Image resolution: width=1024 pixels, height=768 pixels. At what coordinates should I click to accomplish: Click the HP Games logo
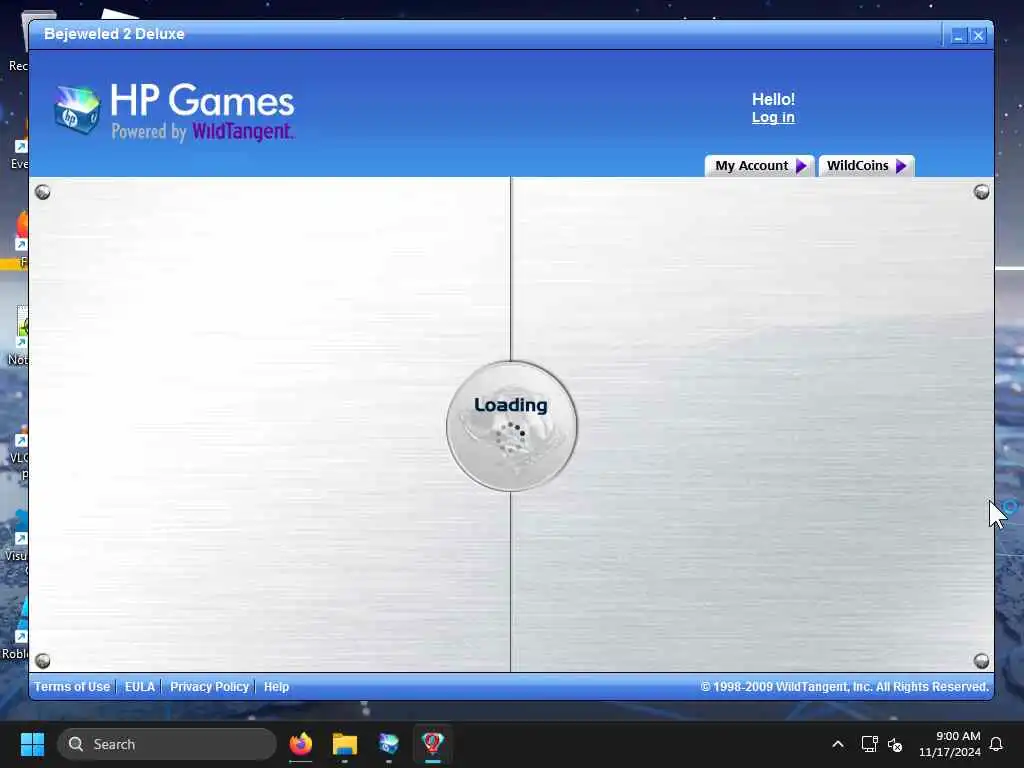pyautogui.click(x=174, y=111)
